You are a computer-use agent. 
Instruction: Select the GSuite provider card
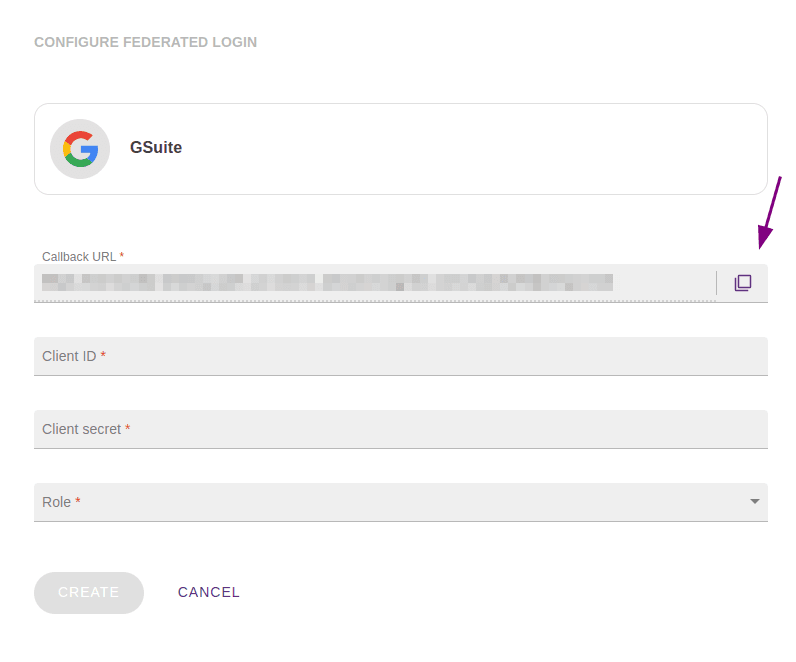(x=400, y=149)
